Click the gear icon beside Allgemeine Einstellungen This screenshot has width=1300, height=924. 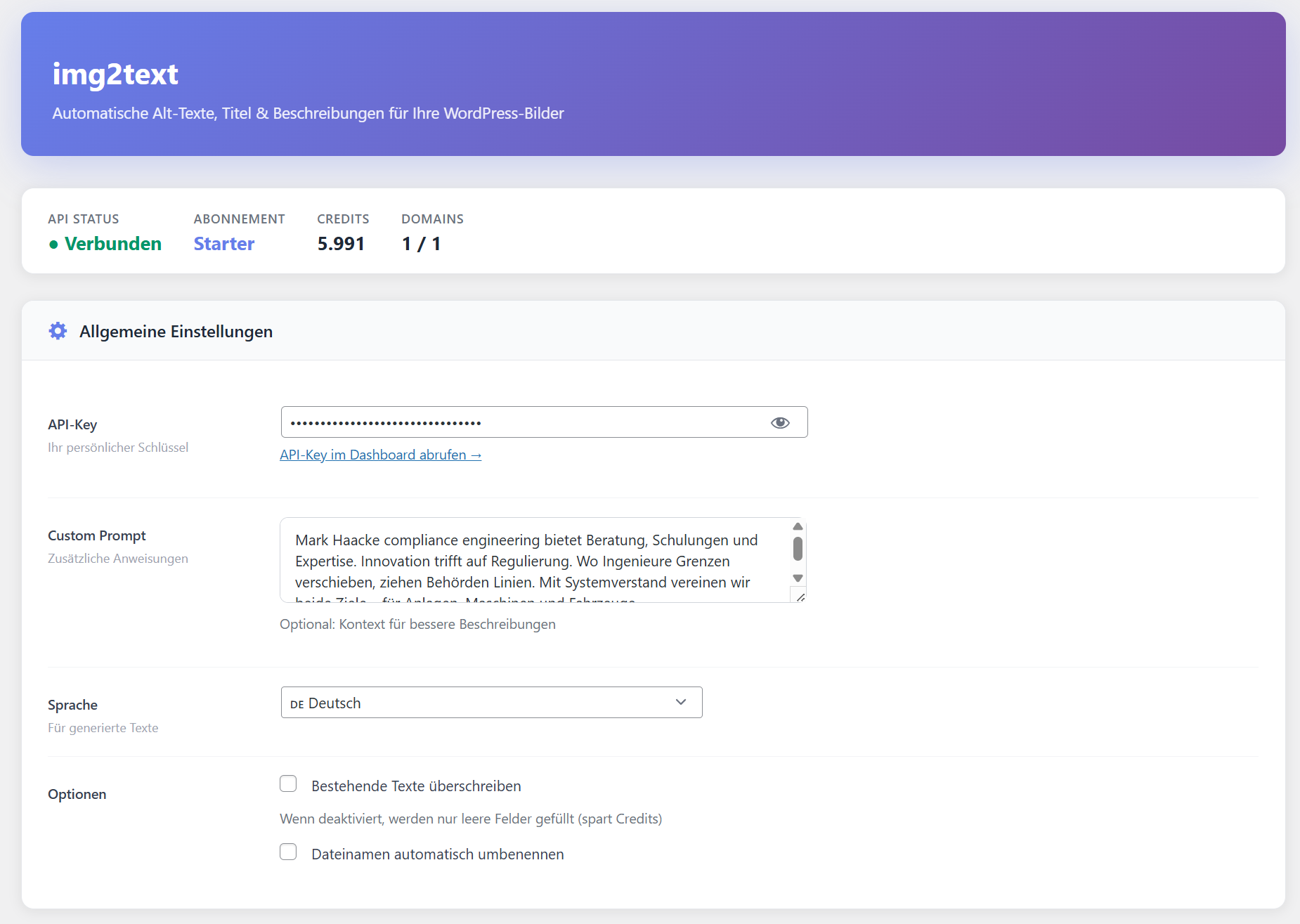click(x=58, y=331)
